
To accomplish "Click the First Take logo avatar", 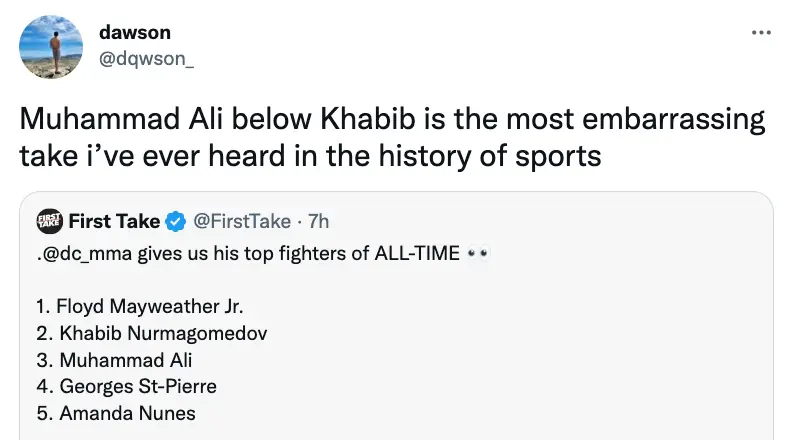I will click(49, 220).
